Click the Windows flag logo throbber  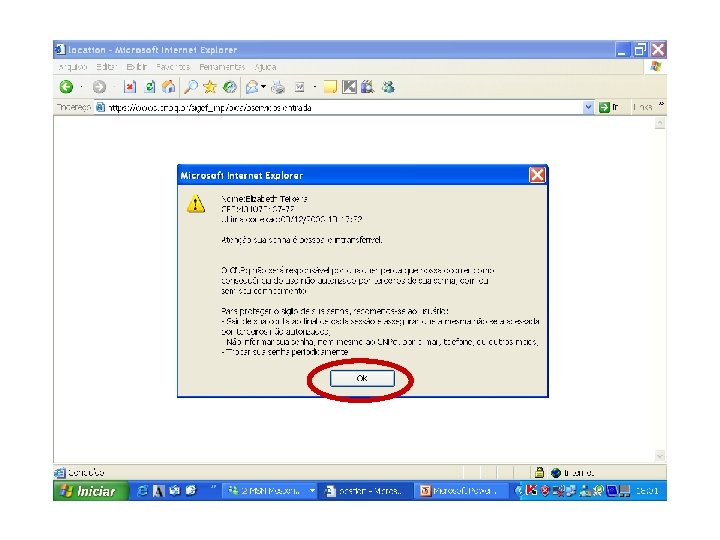[656, 67]
